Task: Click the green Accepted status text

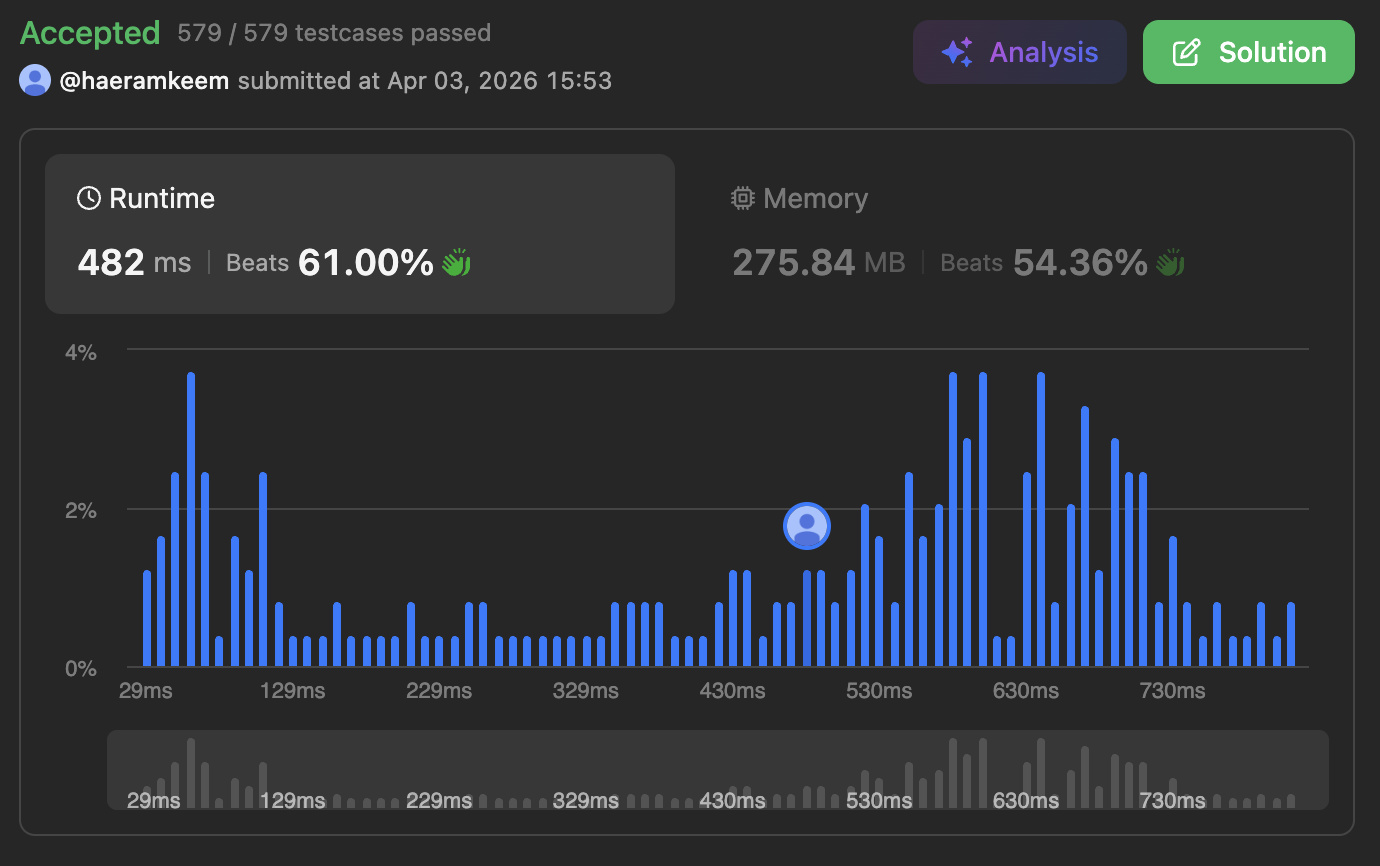Action: tap(90, 33)
